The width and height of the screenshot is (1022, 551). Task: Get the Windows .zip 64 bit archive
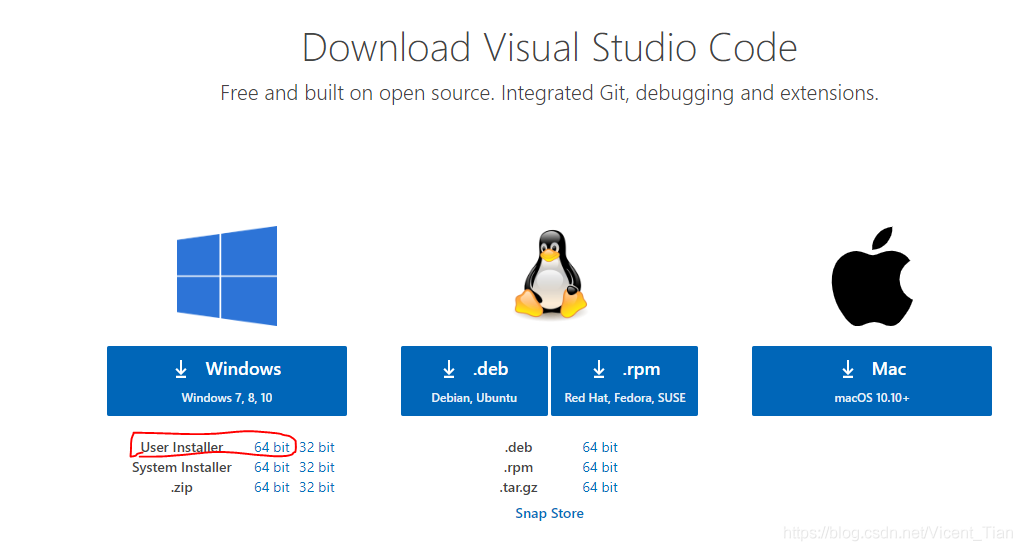(272, 488)
